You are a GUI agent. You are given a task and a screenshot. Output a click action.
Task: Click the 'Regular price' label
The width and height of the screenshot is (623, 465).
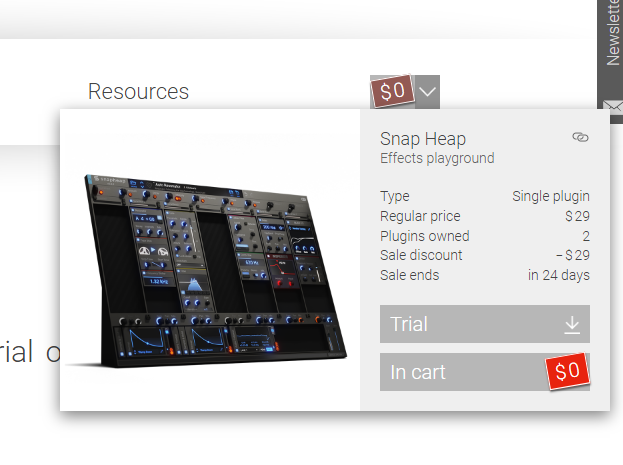pos(420,216)
